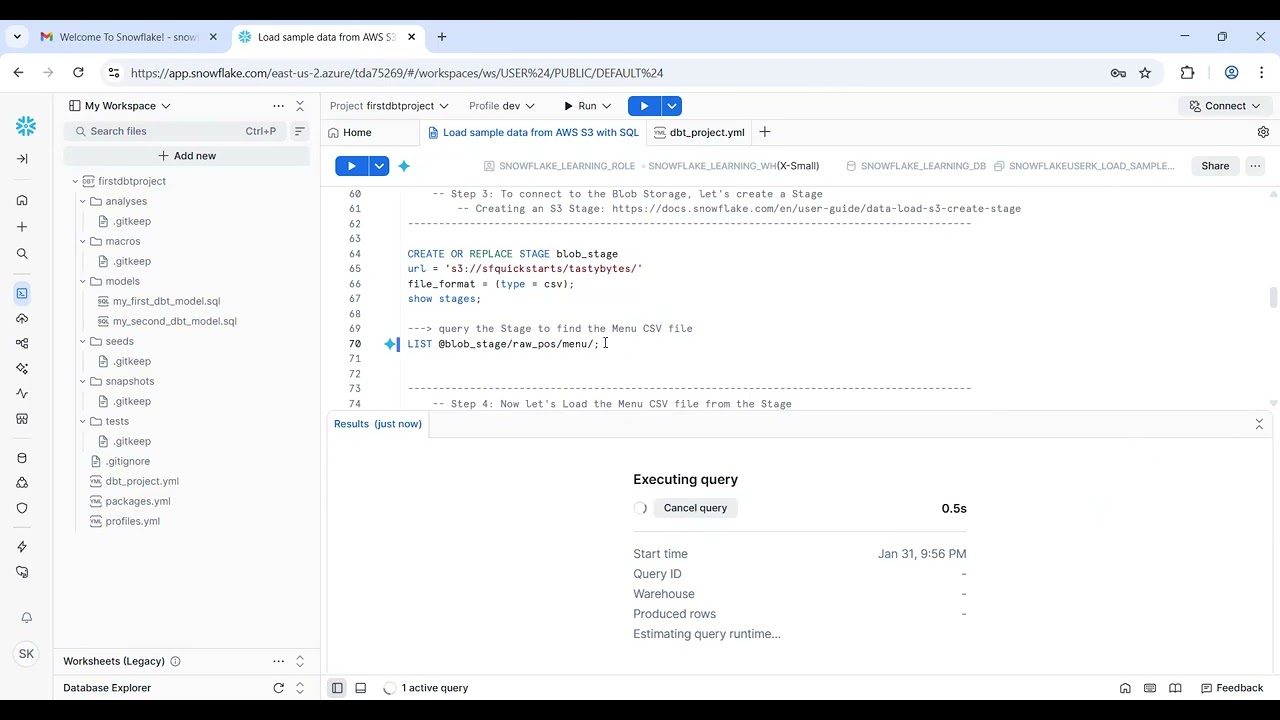Open the My Workspace dropdown
This screenshot has height=720, width=1280.
119,106
